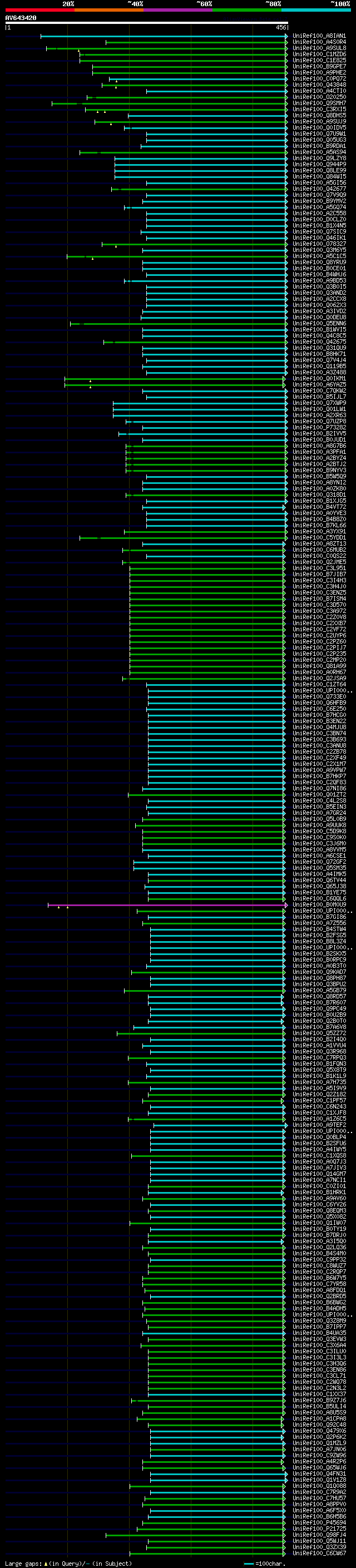Click the UniRef100_C1ZT64 hit name

tap(319, 684)
